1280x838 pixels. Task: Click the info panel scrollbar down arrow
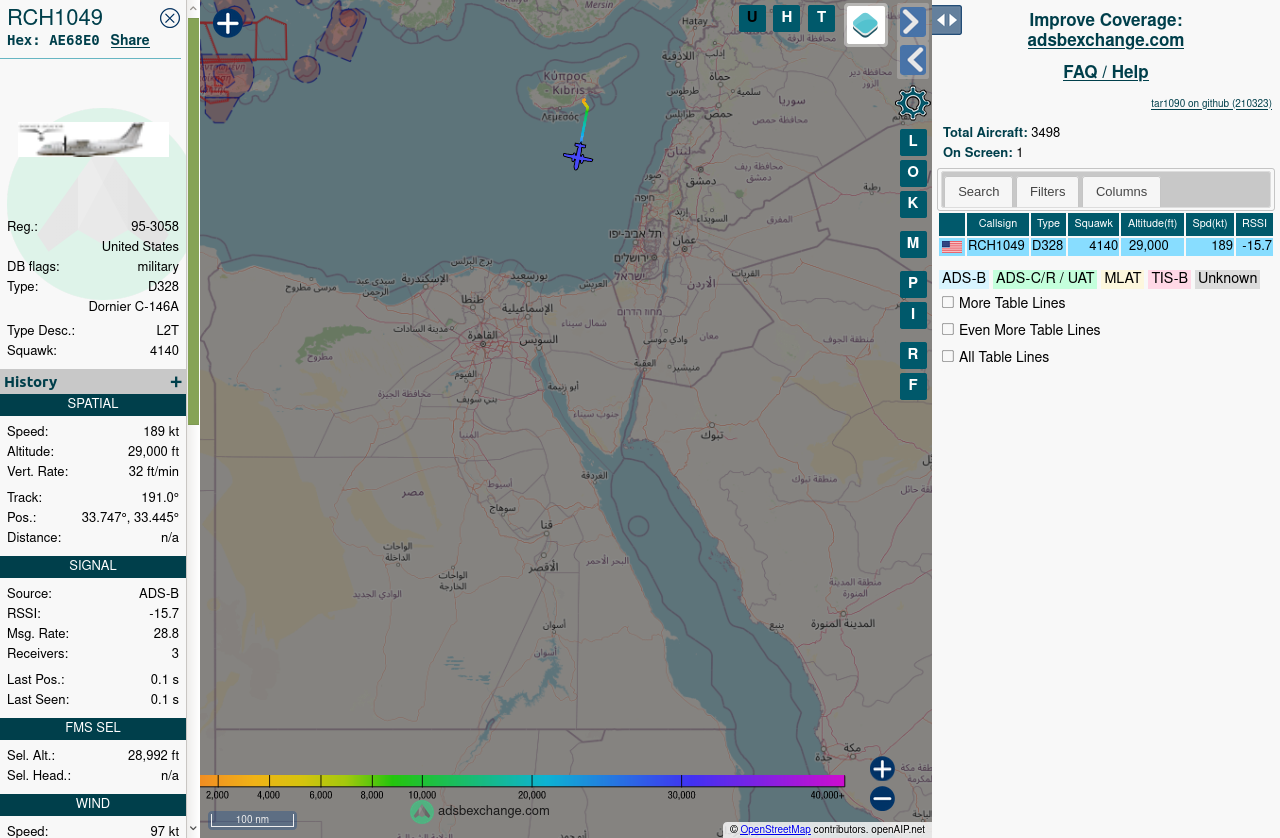point(194,830)
